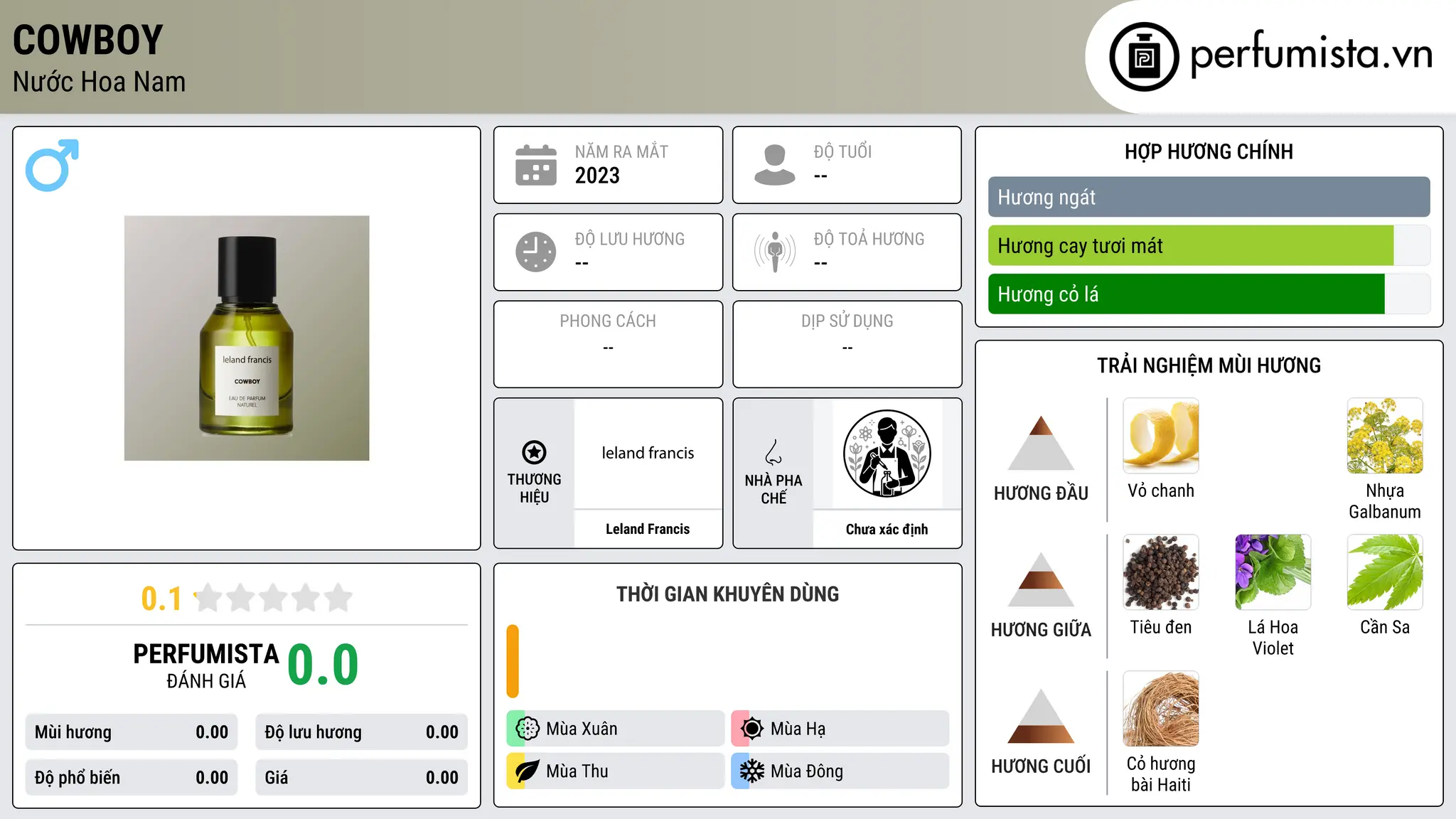This screenshot has height=819, width=1456.
Task: Click the Hương ngát accord bar
Action: pyautogui.click(x=1209, y=197)
